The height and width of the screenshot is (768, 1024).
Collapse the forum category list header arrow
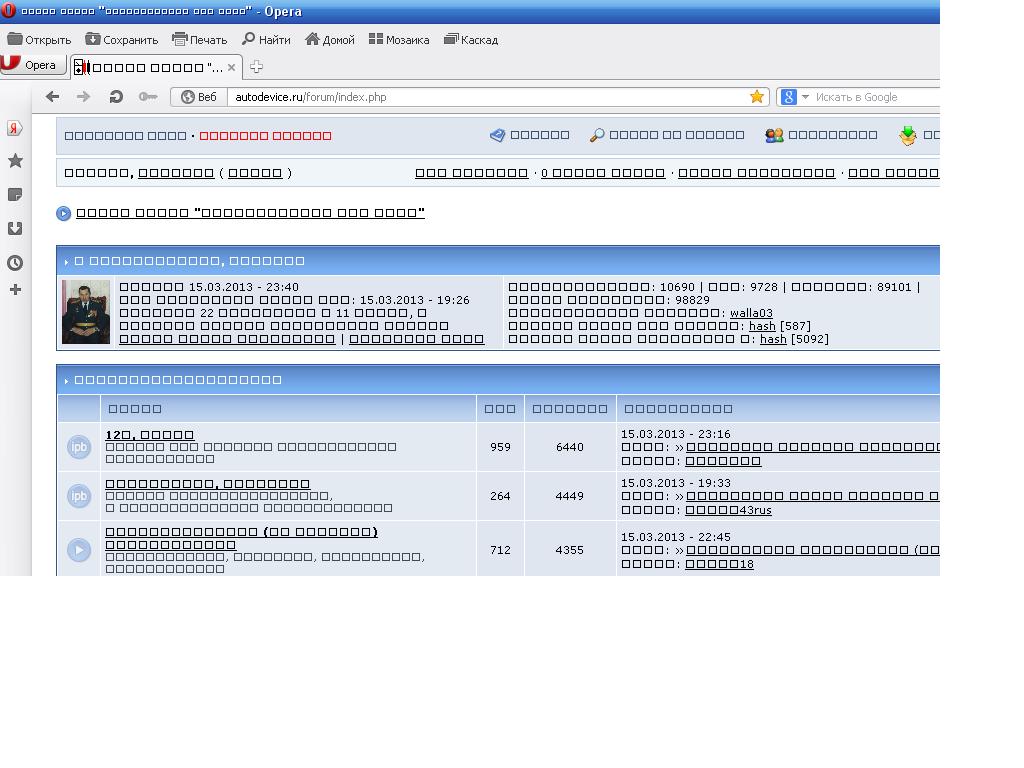[66, 381]
